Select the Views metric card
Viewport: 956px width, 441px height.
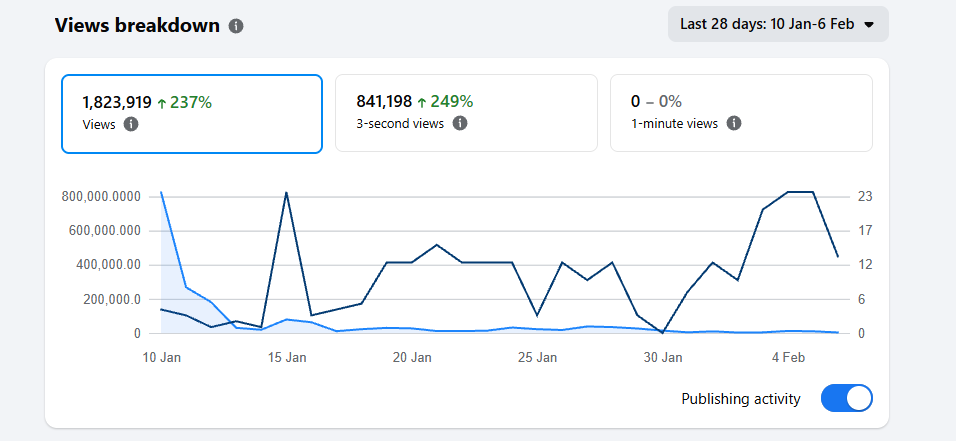click(x=192, y=113)
